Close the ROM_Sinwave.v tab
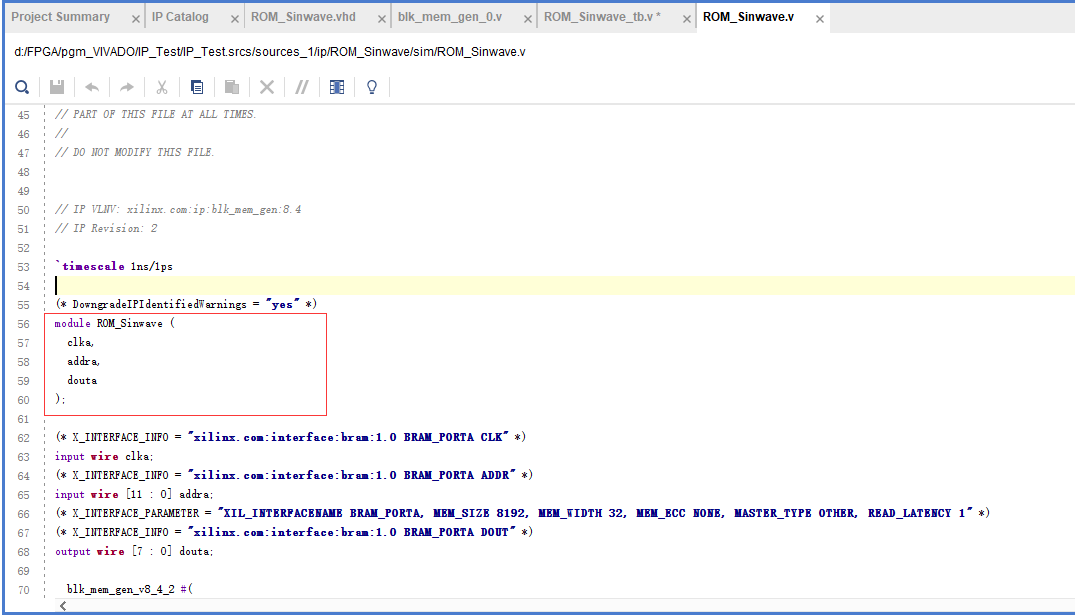 click(x=819, y=19)
